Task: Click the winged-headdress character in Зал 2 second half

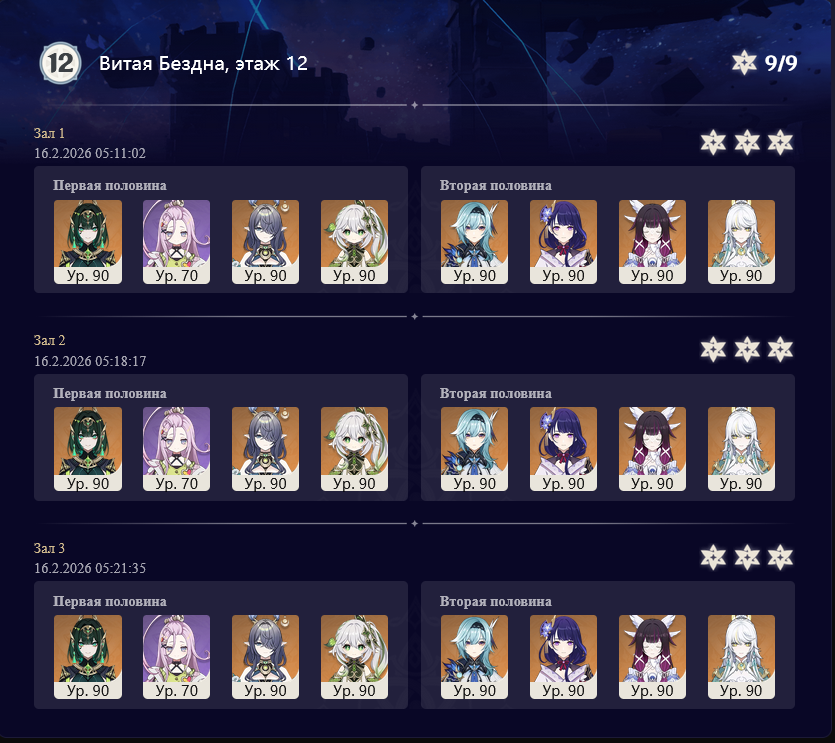Action: [x=652, y=449]
